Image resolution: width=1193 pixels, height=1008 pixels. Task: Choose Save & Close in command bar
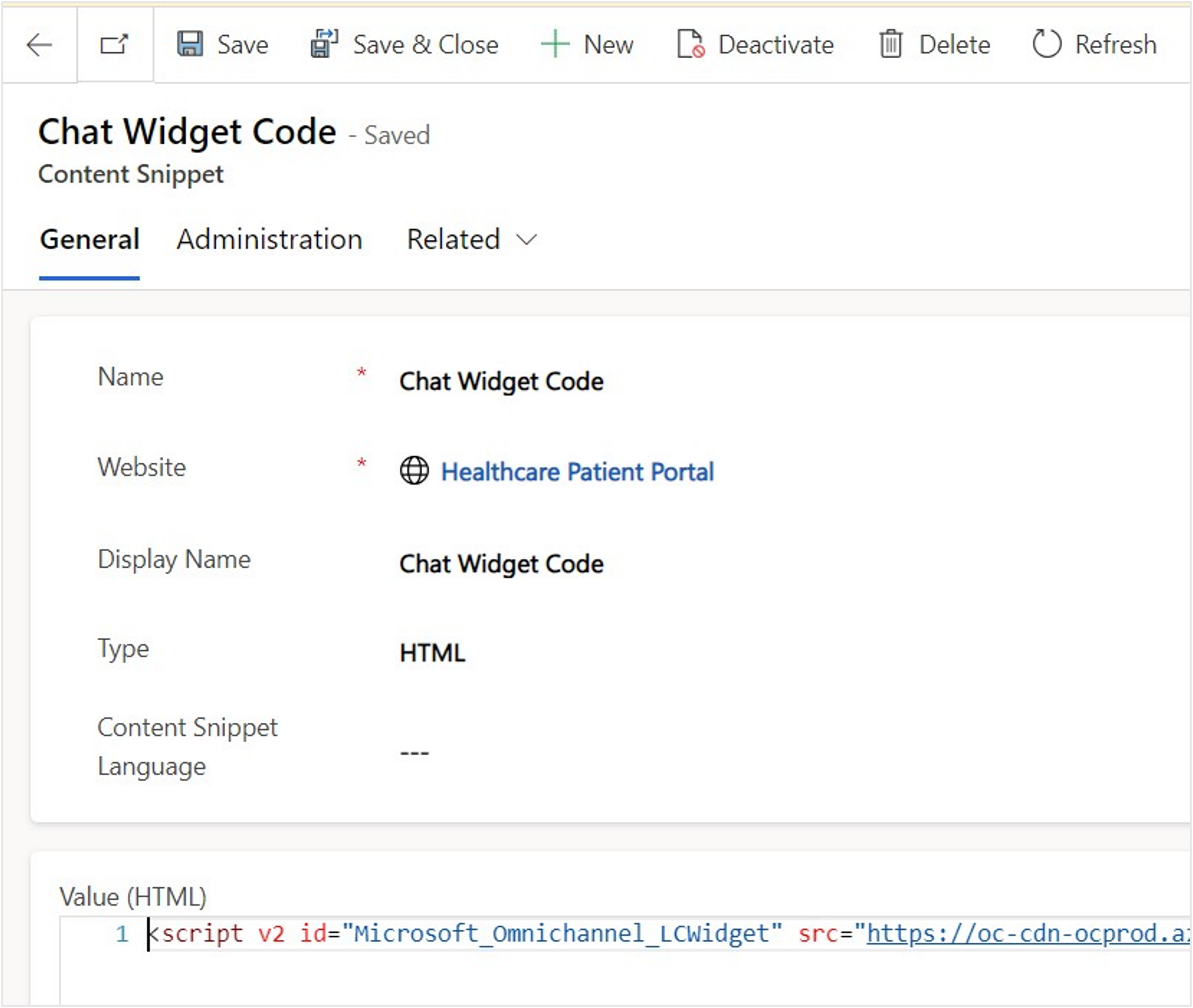pyautogui.click(x=404, y=44)
